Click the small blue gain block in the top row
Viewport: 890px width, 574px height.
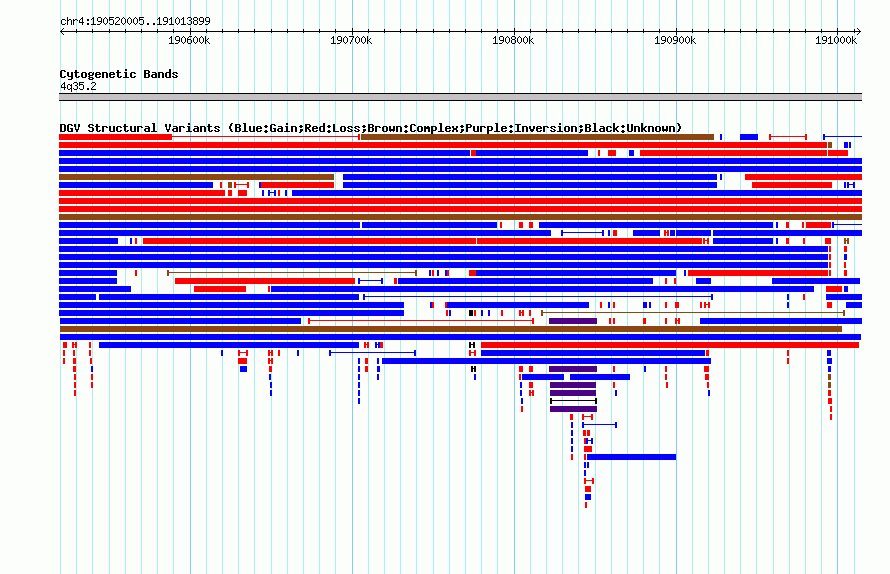(x=749, y=137)
